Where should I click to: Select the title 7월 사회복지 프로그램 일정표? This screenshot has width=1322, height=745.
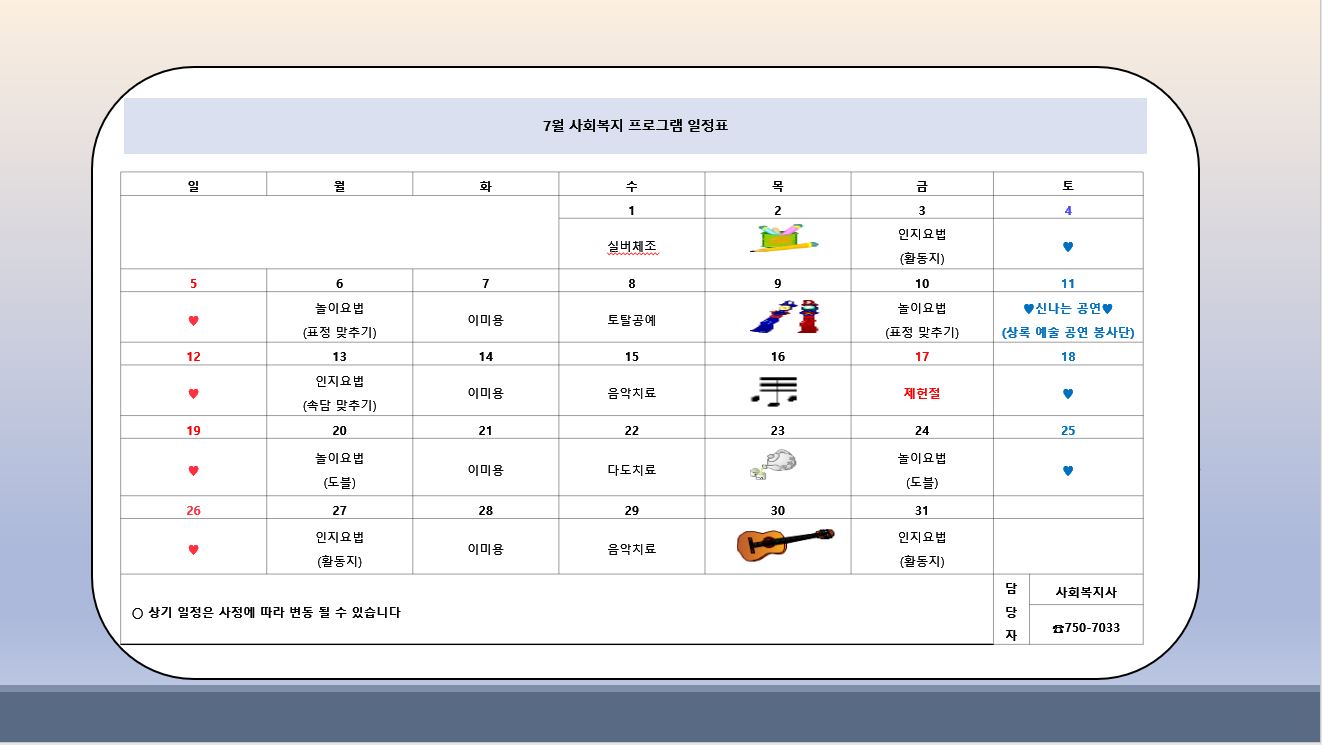tap(635, 126)
